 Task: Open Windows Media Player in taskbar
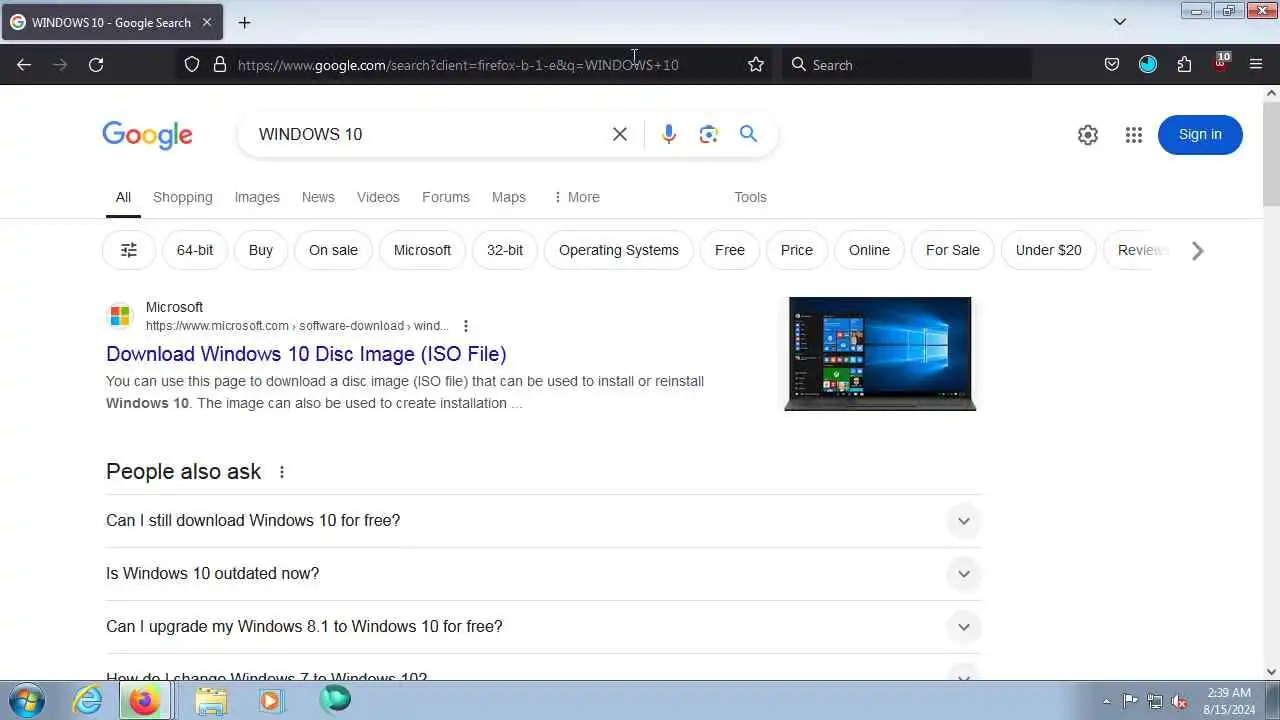(270, 700)
